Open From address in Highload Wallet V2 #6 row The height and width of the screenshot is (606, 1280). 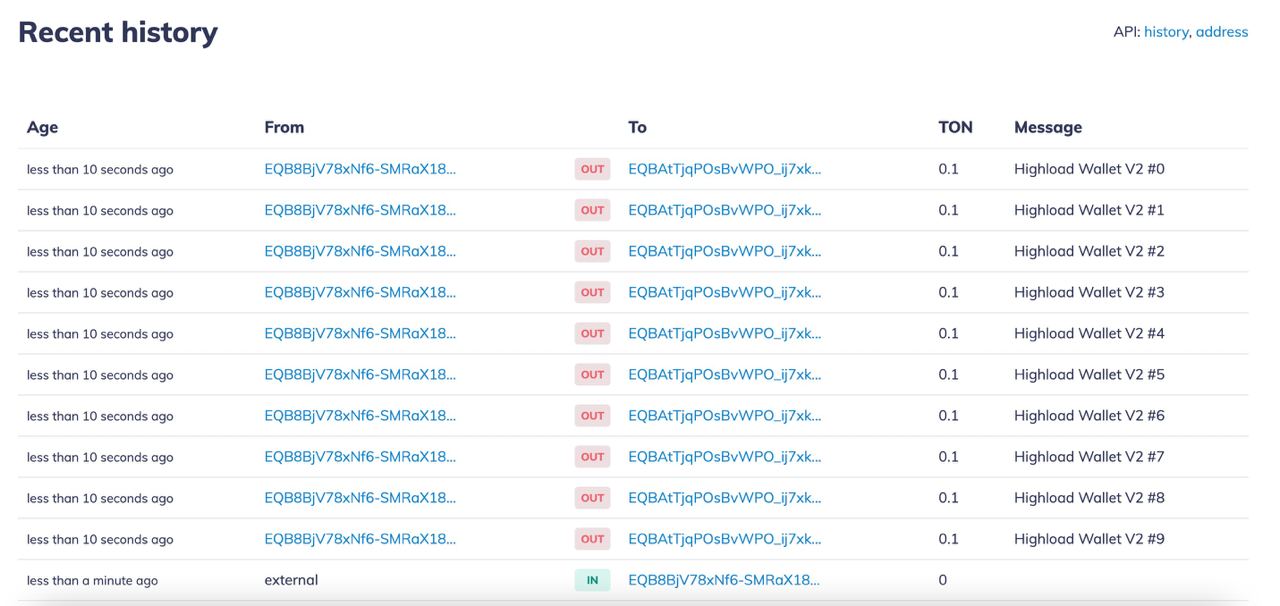pyautogui.click(x=360, y=415)
